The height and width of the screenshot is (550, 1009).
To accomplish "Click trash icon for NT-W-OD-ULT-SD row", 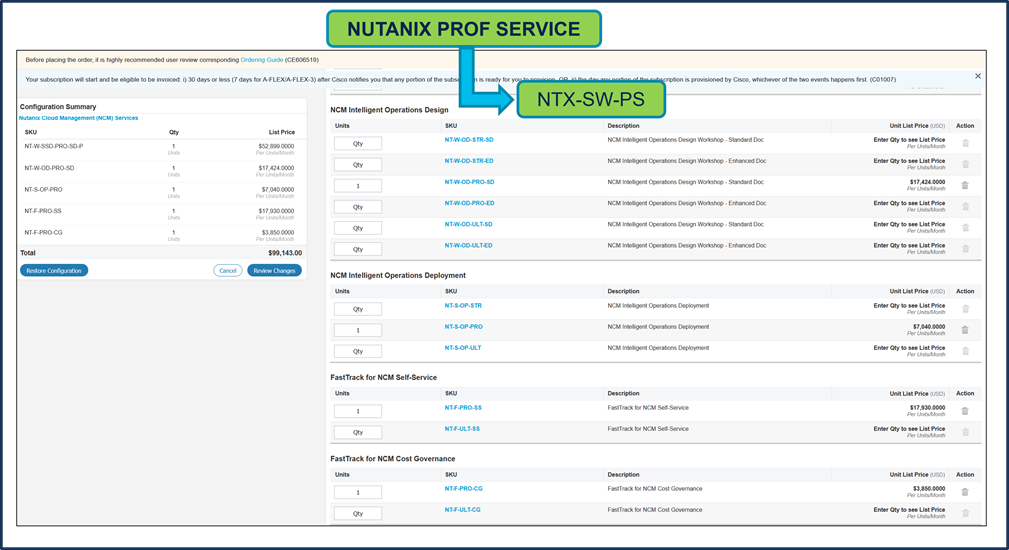I will [965, 228].
